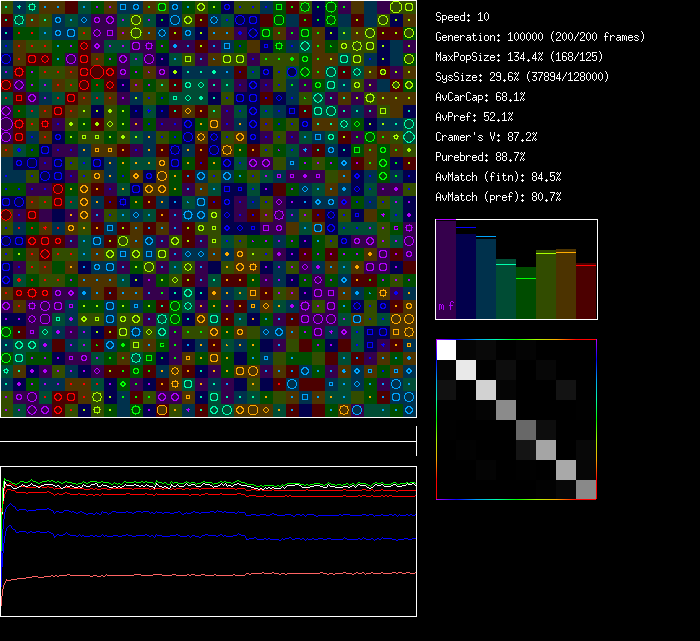Click the lowest red line in the time-series graph
The width and height of the screenshot is (700, 641).
(200, 574)
